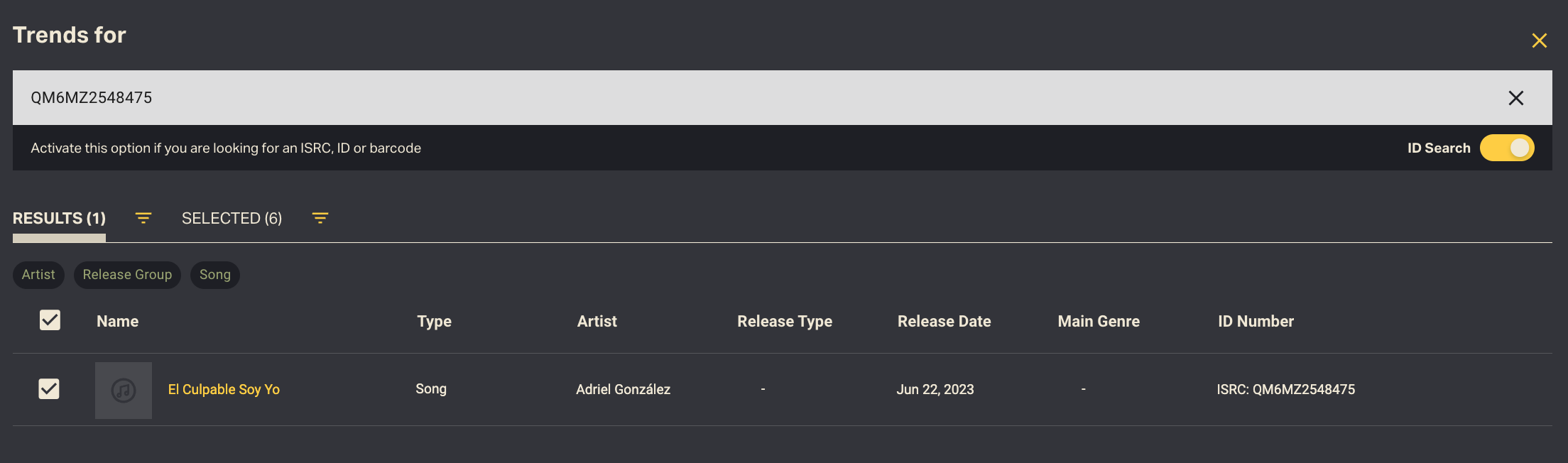
Task: Open the El Culpable Soy Yo link
Action: coord(224,389)
